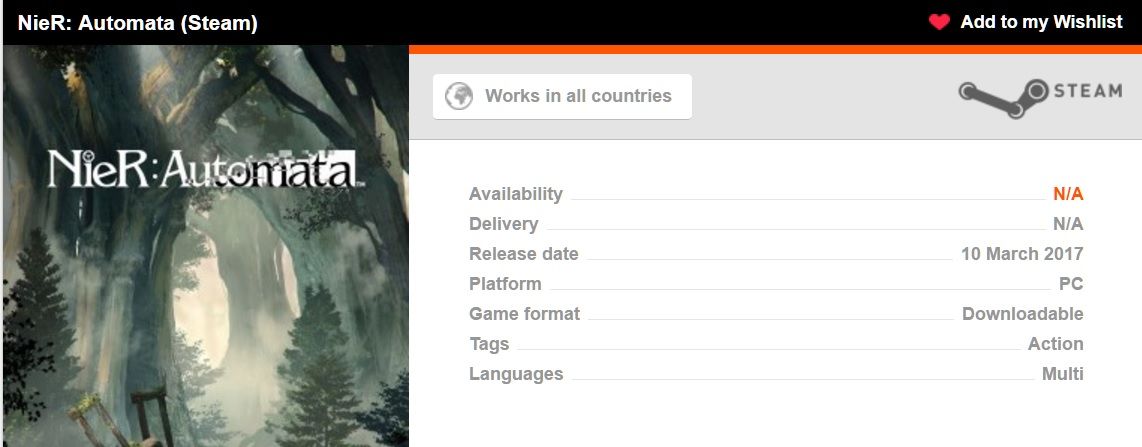This screenshot has height=447, width=1142.
Task: Click the STEAM wordmark text
Action: (x=1088, y=91)
